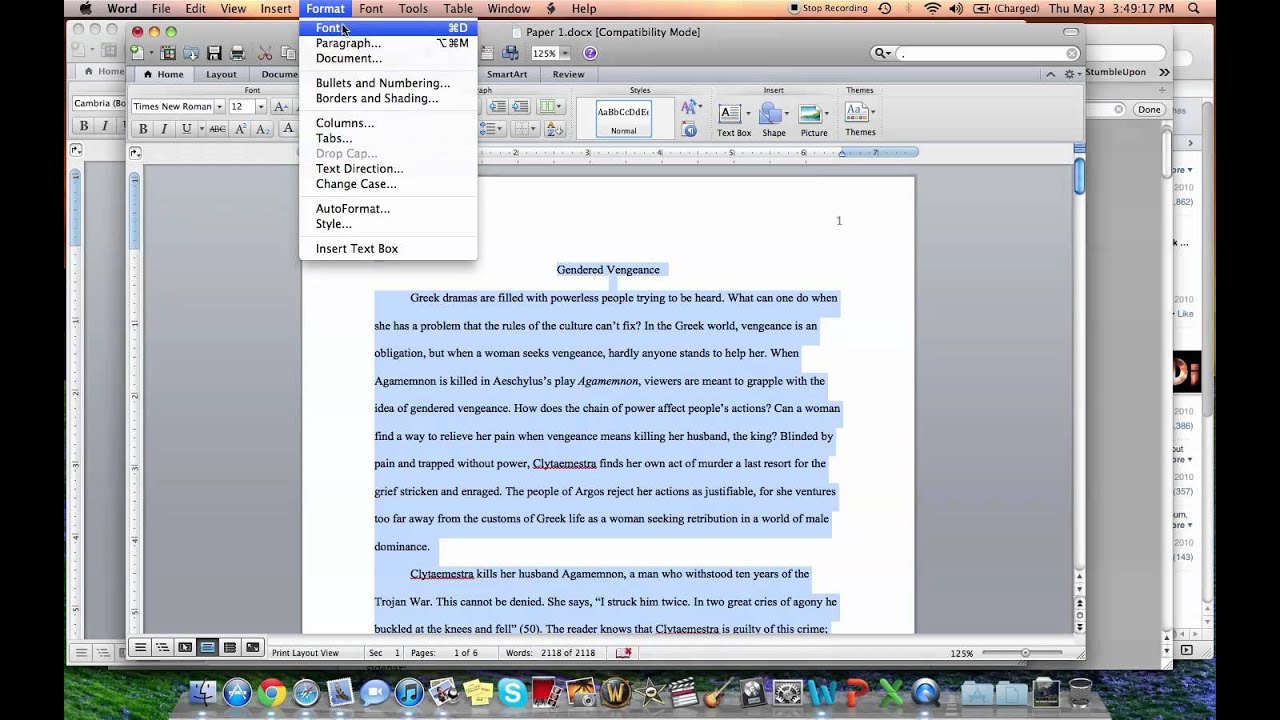Click the Picture insert icon
Image resolution: width=1280 pixels, height=720 pixels.
(x=814, y=119)
